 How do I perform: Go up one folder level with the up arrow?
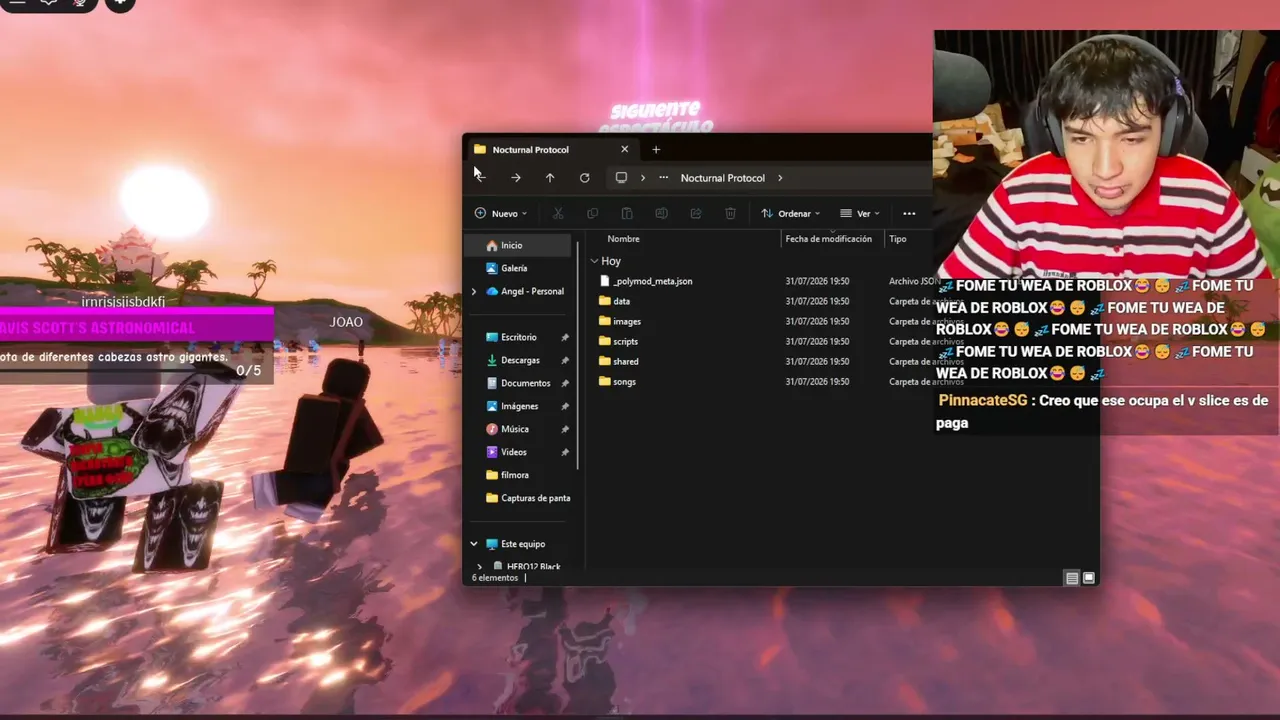550,178
